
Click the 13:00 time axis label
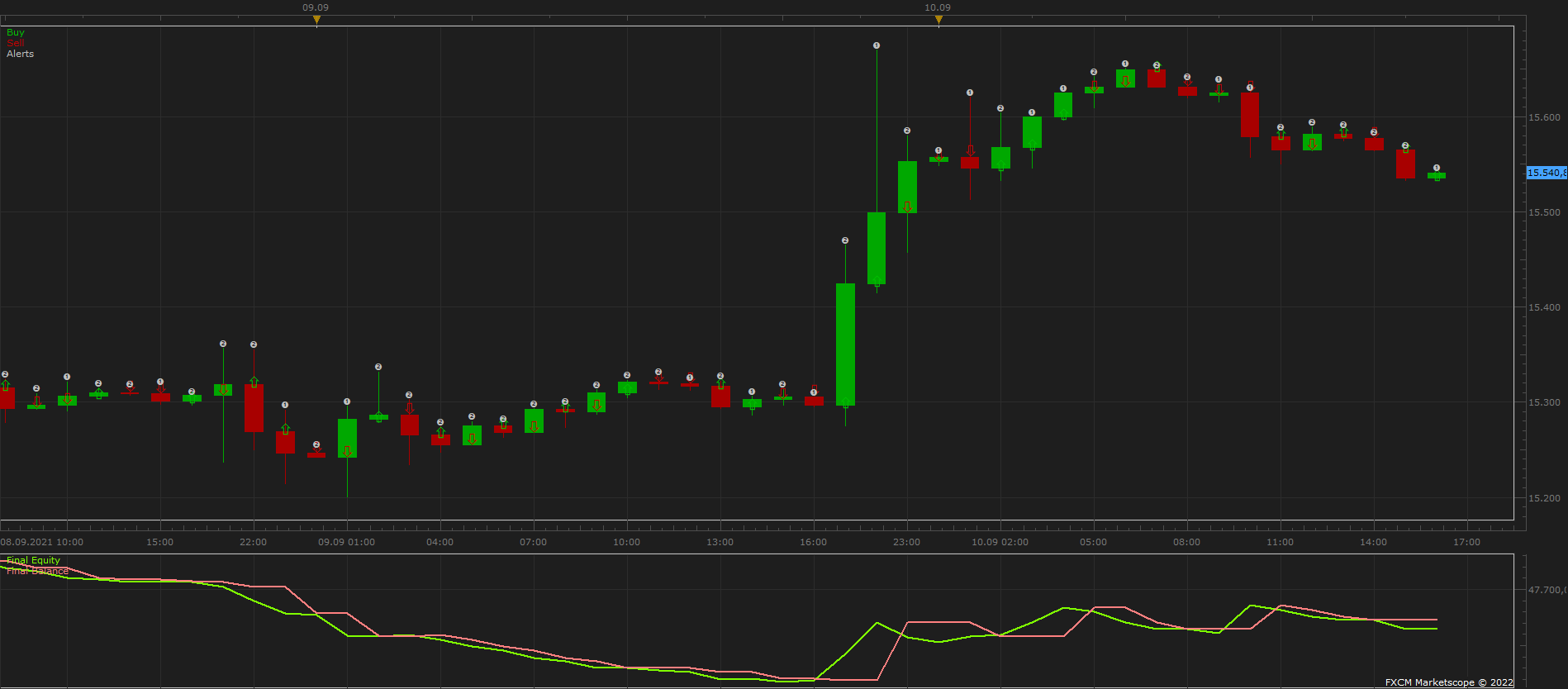[x=720, y=542]
